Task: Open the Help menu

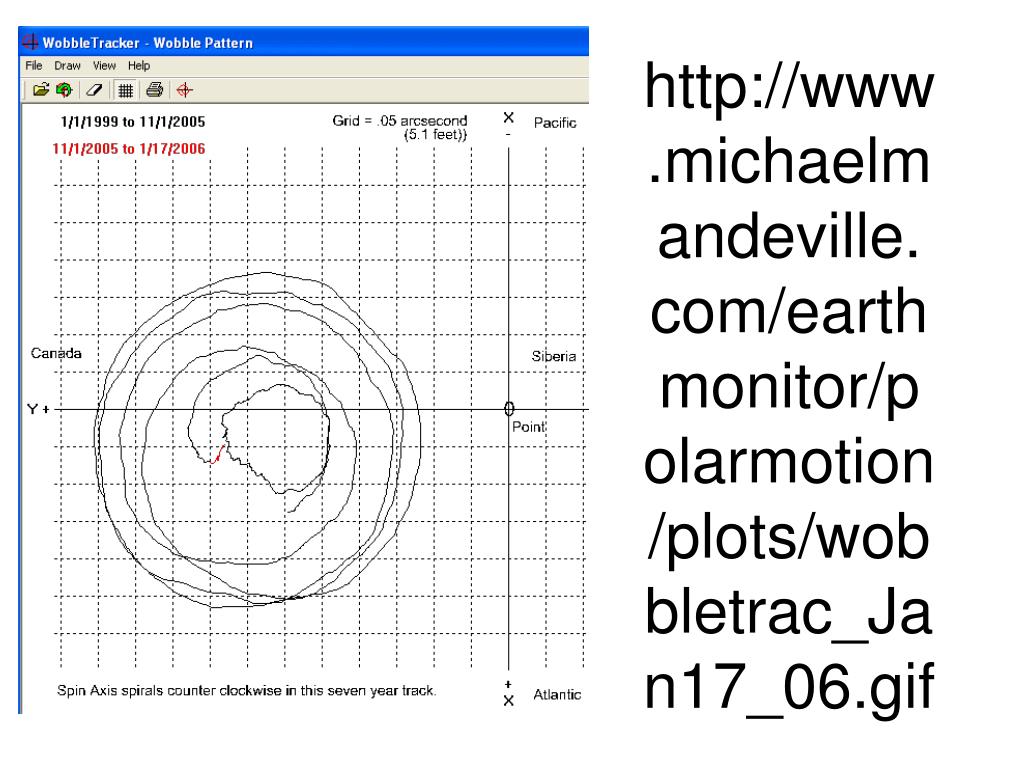Action: pos(138,65)
